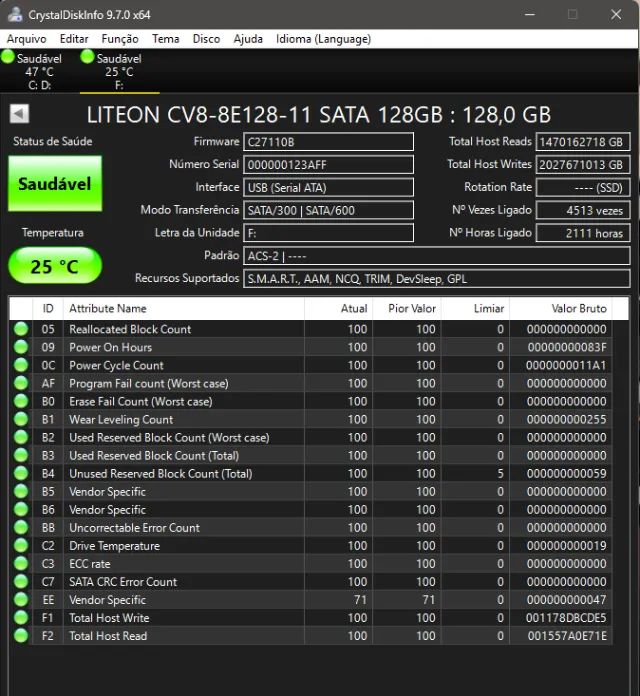Click the Modo Transferência field SATA/300 | SATA/600
The image size is (640, 696).
(x=328, y=210)
